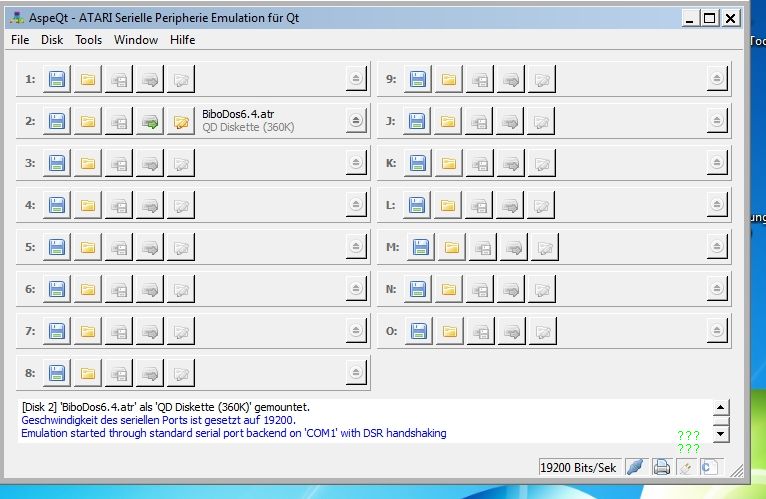Click the folder icon in slot J

coord(448,121)
